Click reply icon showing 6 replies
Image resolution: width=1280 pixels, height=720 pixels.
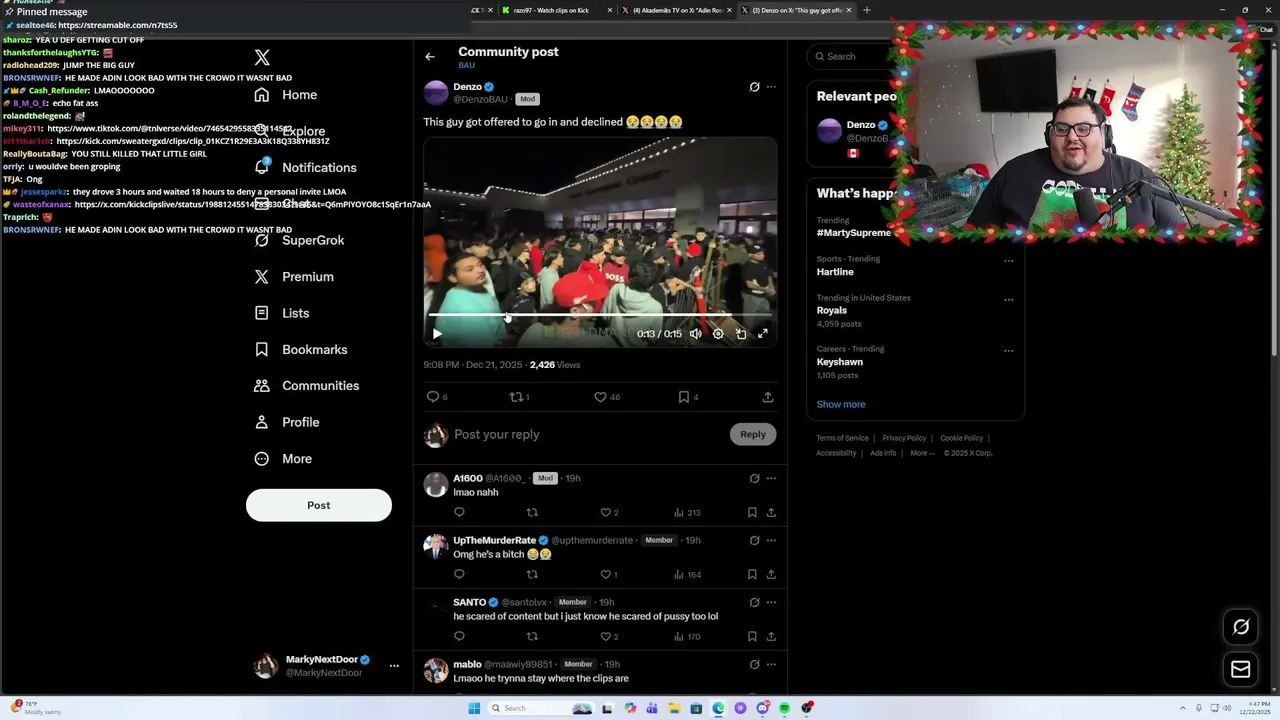437,397
